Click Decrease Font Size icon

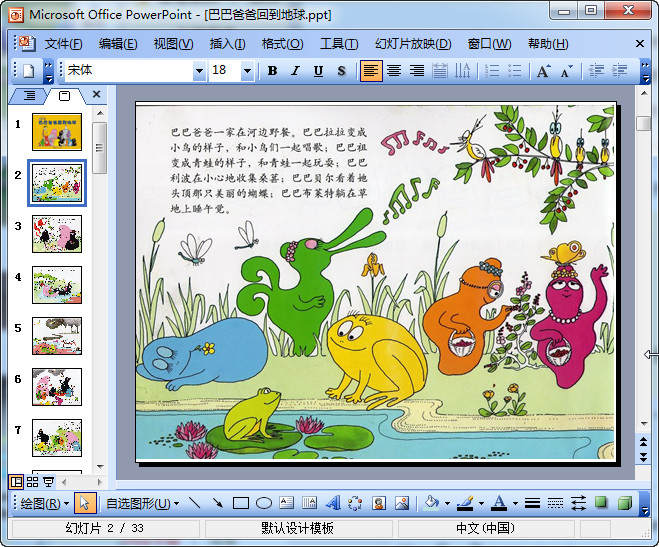567,71
